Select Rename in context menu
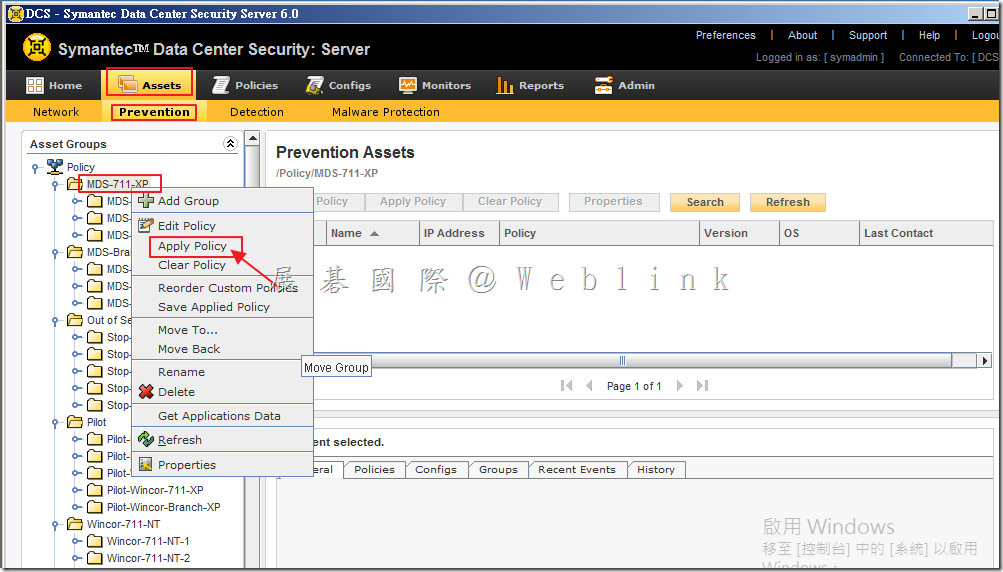The image size is (1003, 572). (x=222, y=372)
